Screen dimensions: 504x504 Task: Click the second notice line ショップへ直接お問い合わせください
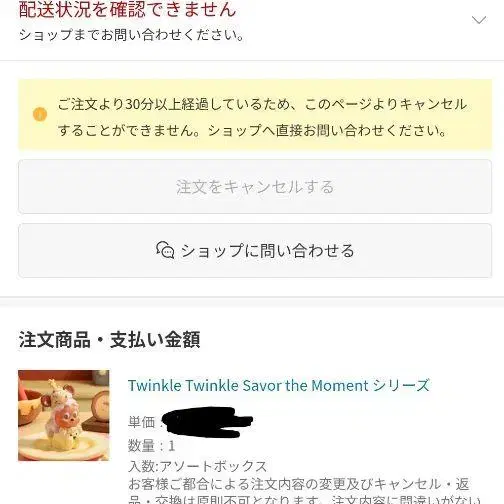[x=327, y=130]
